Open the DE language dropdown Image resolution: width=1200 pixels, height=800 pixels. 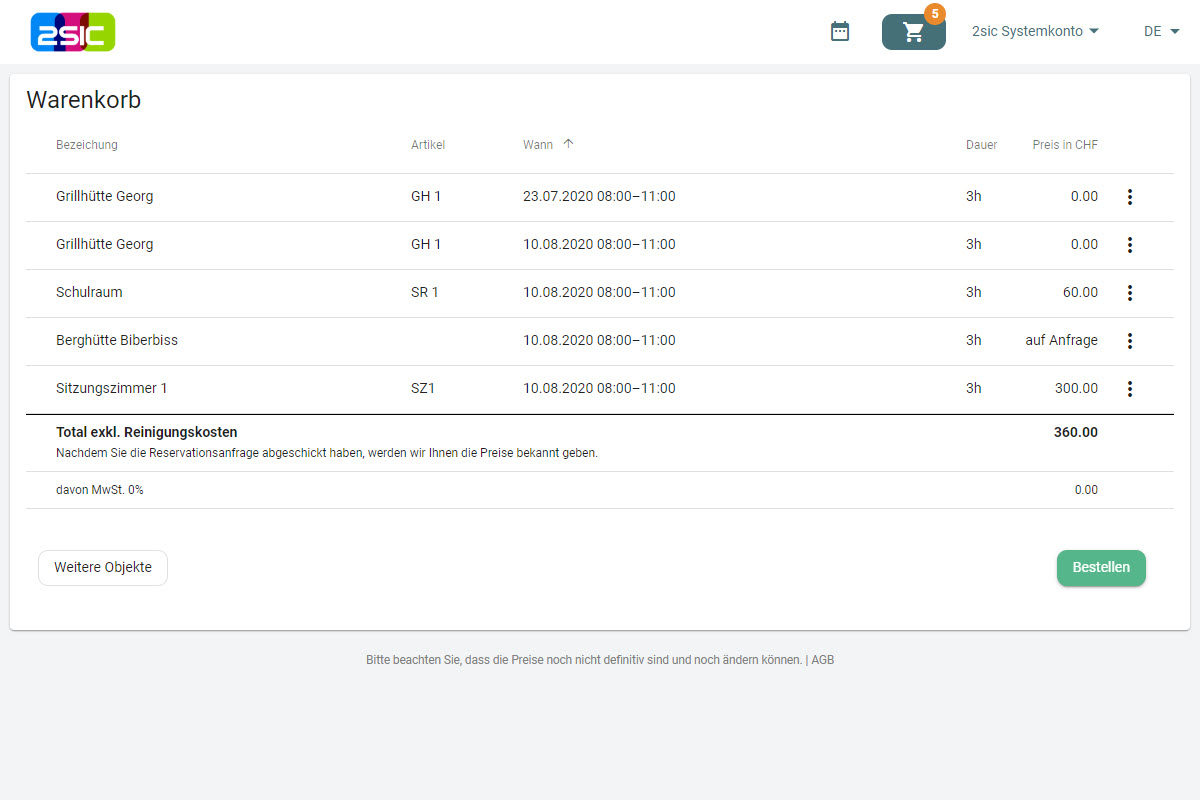coord(1161,31)
